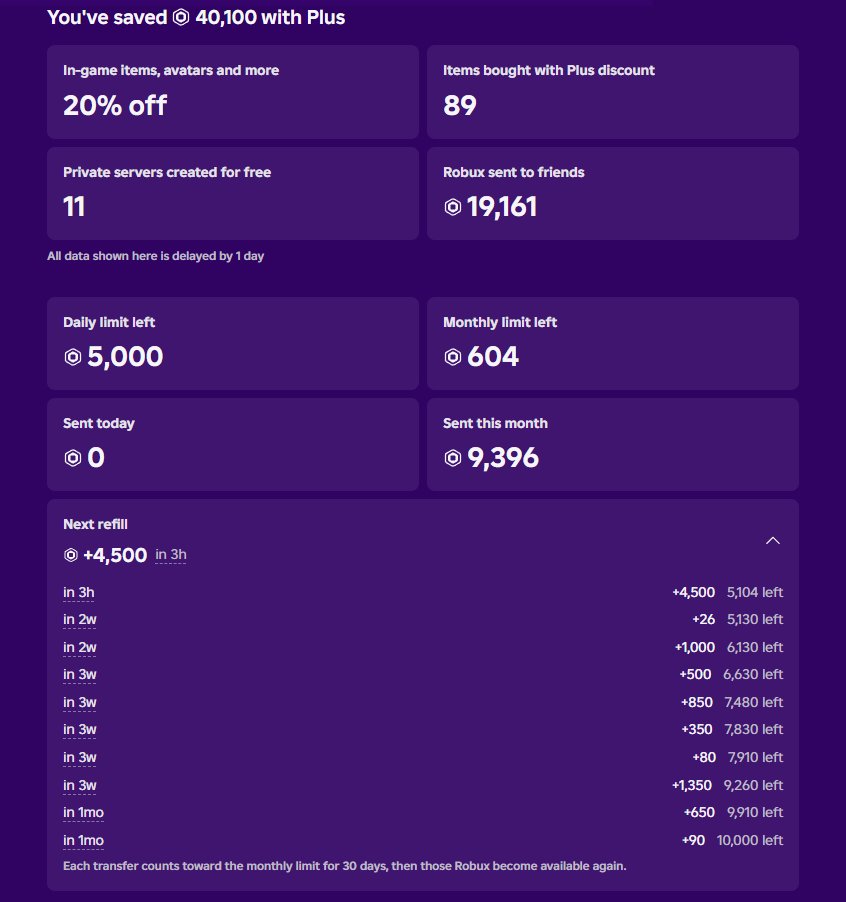Click 'in 1mo' timestamp for +90 refill
Viewport: 846px width, 902px height.
(83, 840)
